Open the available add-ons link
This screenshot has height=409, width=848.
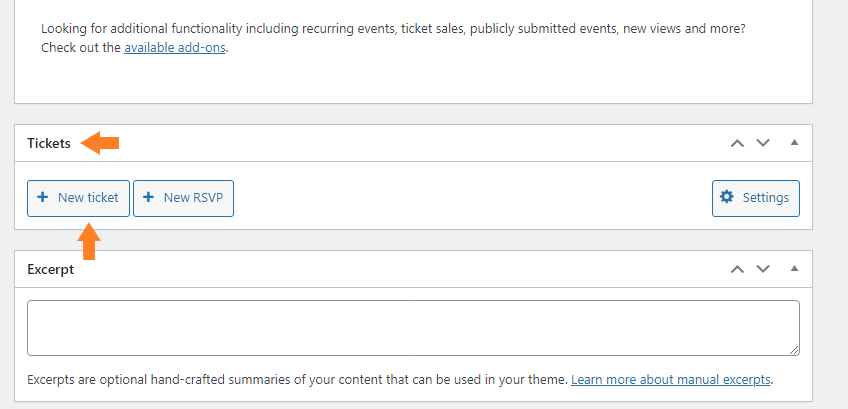(175, 48)
